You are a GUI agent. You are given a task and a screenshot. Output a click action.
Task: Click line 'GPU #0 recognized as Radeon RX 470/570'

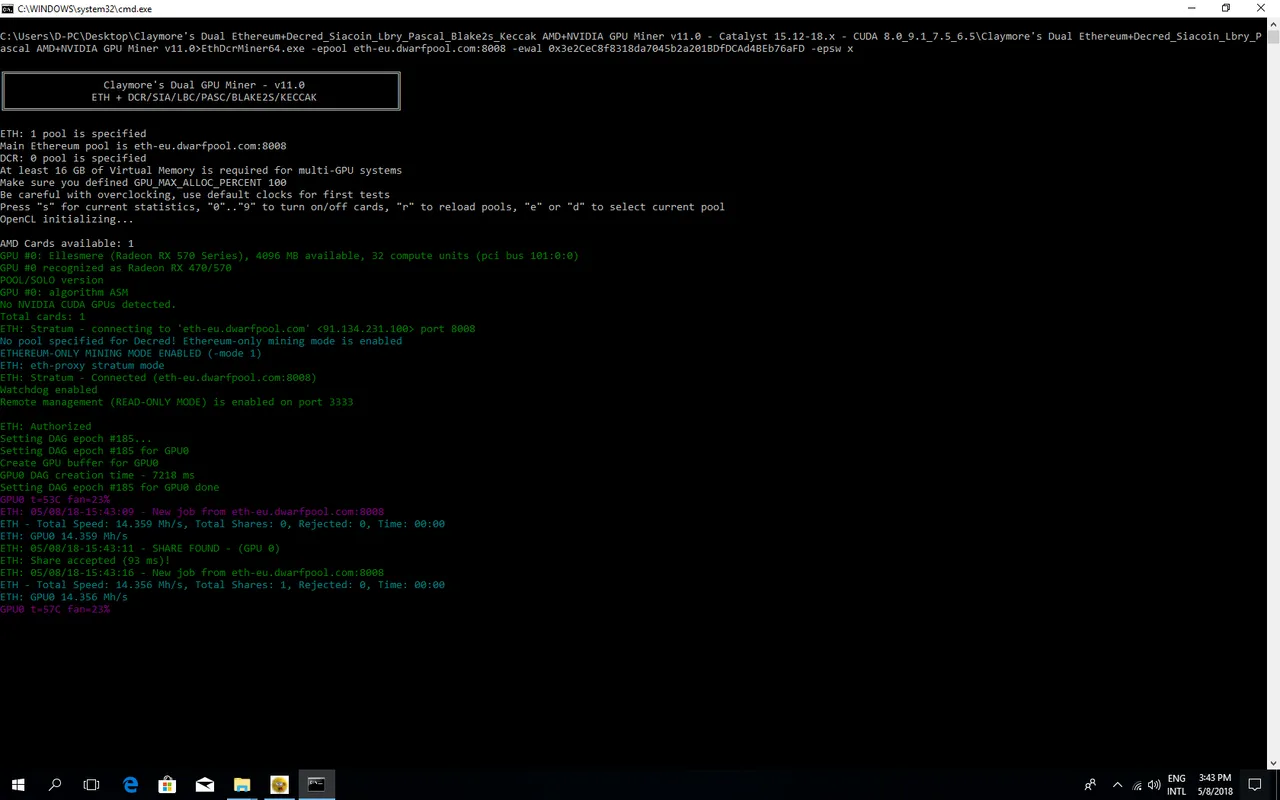[x=116, y=268]
